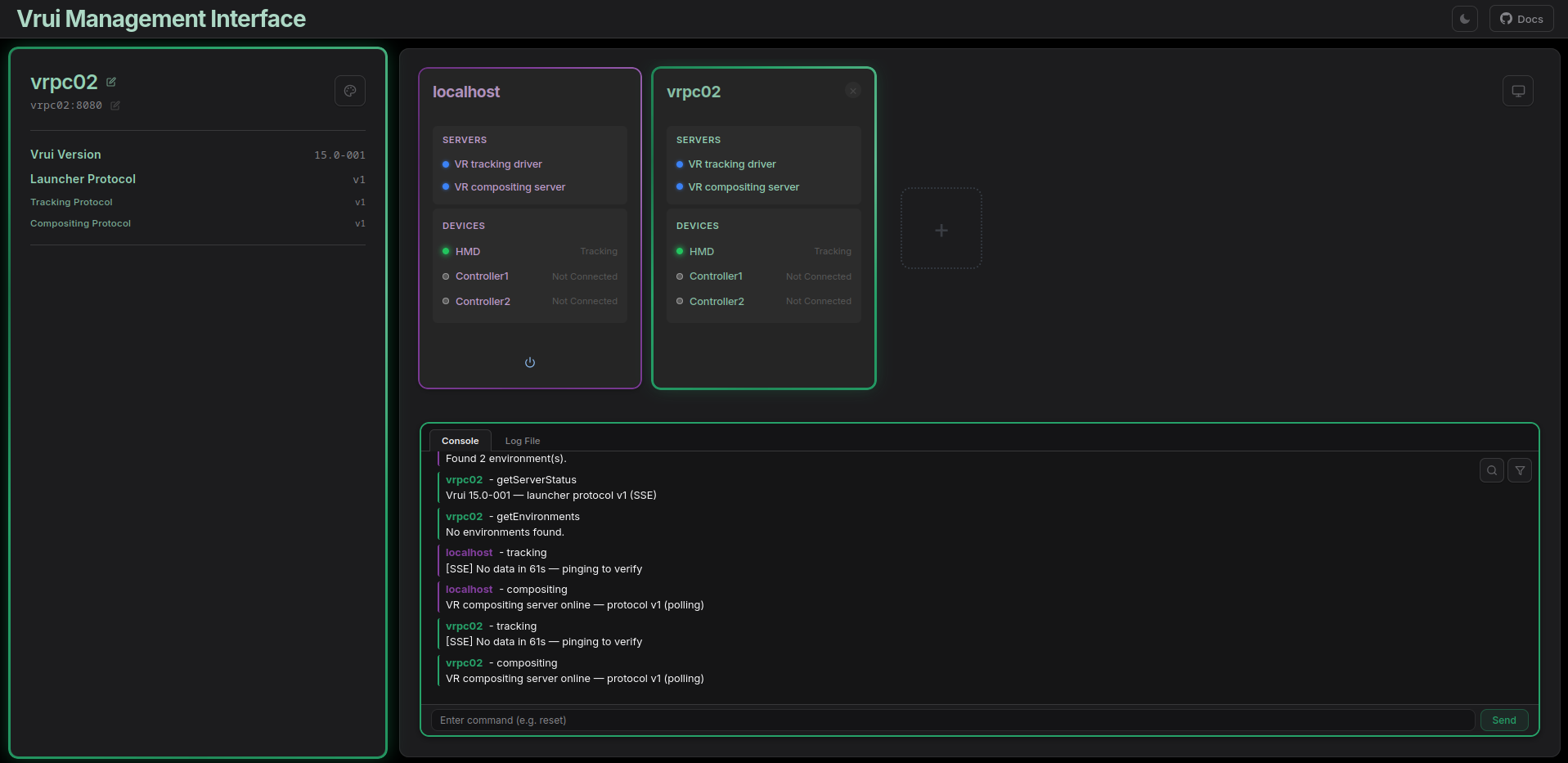The height and width of the screenshot is (763, 1568).
Task: Click the localhost power icon
Action: click(x=530, y=362)
